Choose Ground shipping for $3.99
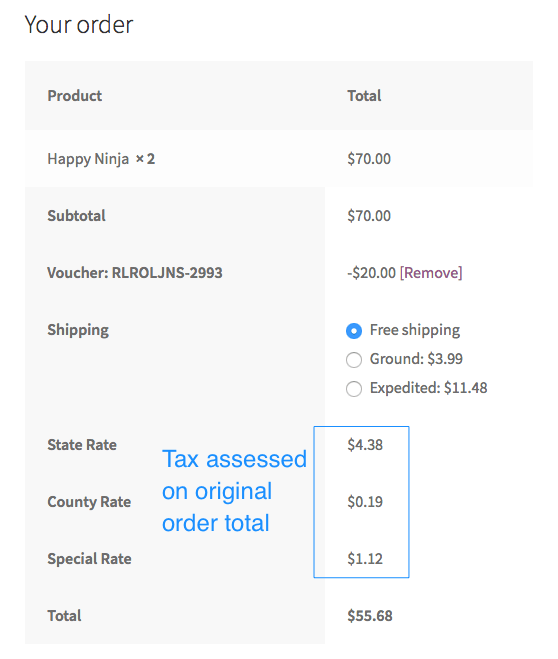Viewport: 558px width, 659px height. [x=354, y=360]
